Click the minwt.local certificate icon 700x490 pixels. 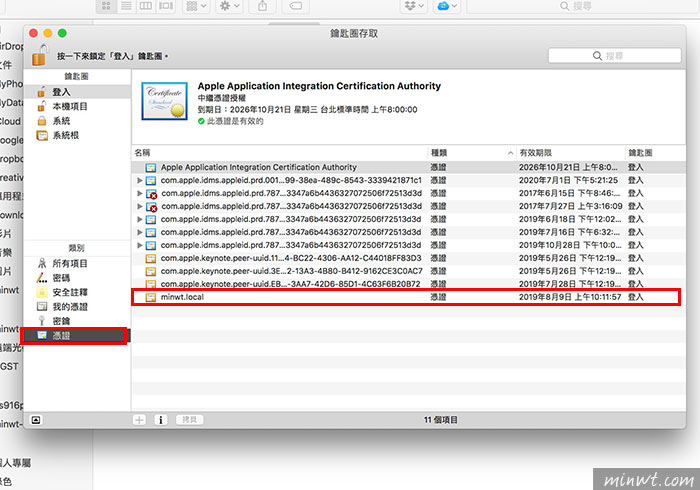point(151,297)
